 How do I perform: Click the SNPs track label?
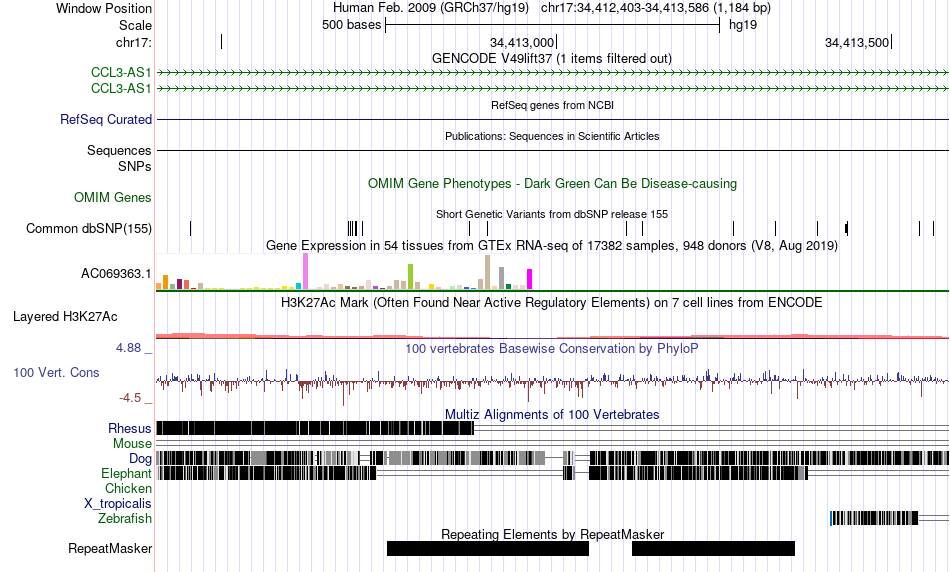[x=135, y=166]
